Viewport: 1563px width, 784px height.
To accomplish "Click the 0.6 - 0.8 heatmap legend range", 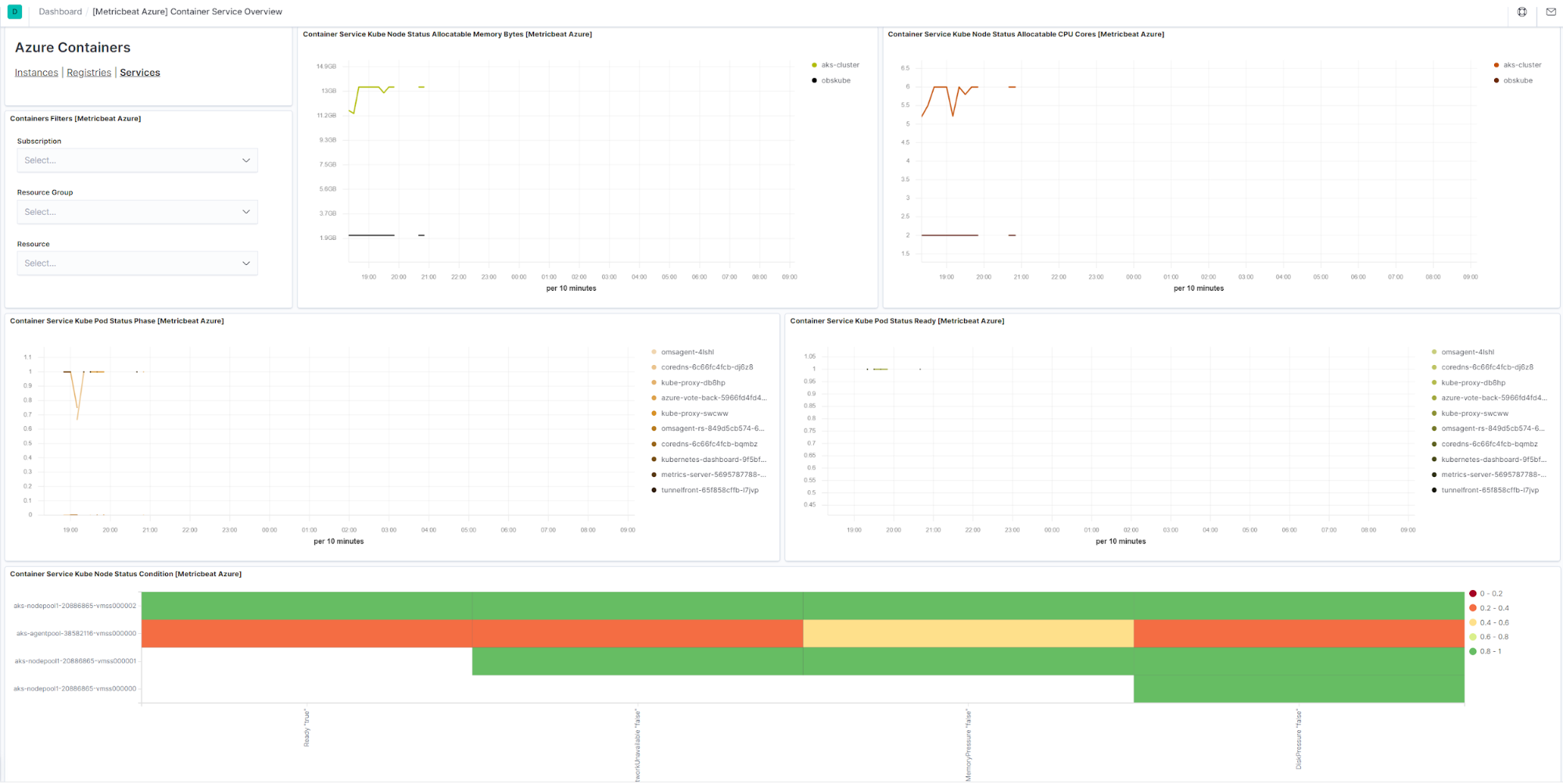I will 1490,637.
